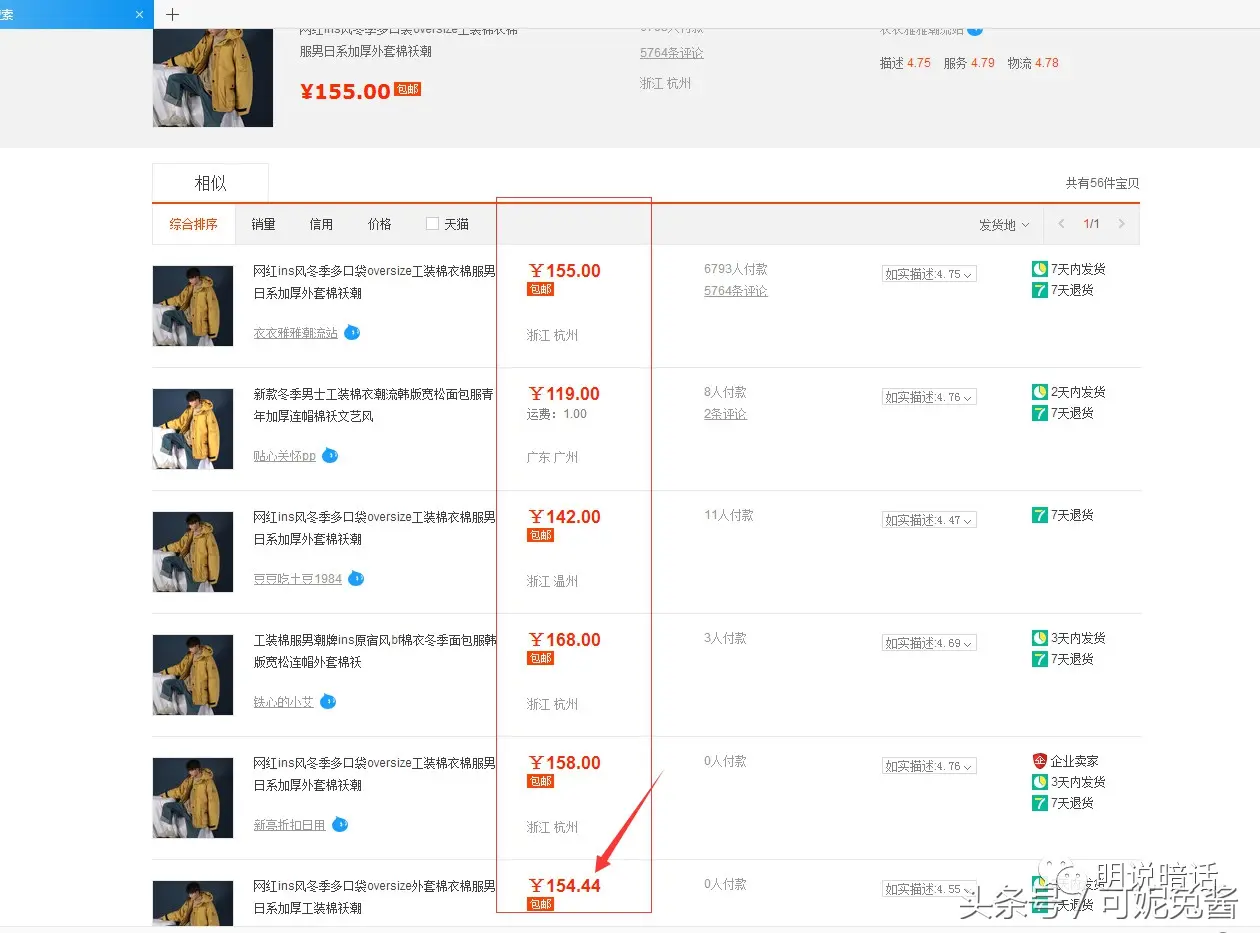Screen dimensions: 1260x933
Task: Click the 企业卖家 red badge icon
Action: (x=1040, y=761)
